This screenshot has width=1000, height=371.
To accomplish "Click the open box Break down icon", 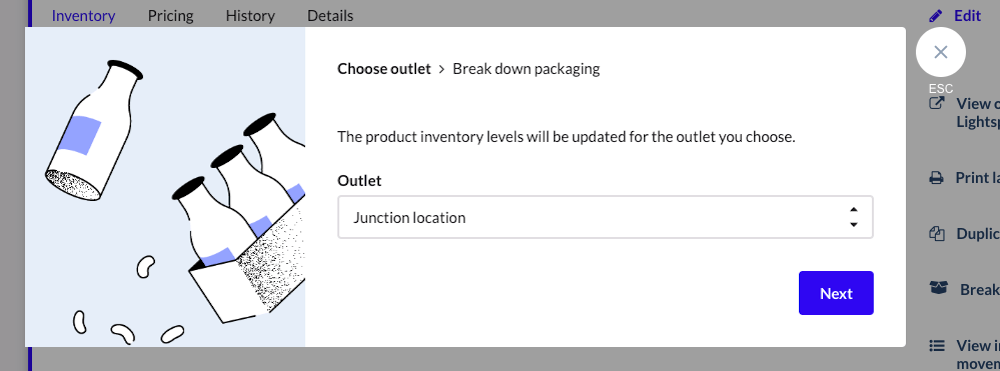I will coord(938,289).
